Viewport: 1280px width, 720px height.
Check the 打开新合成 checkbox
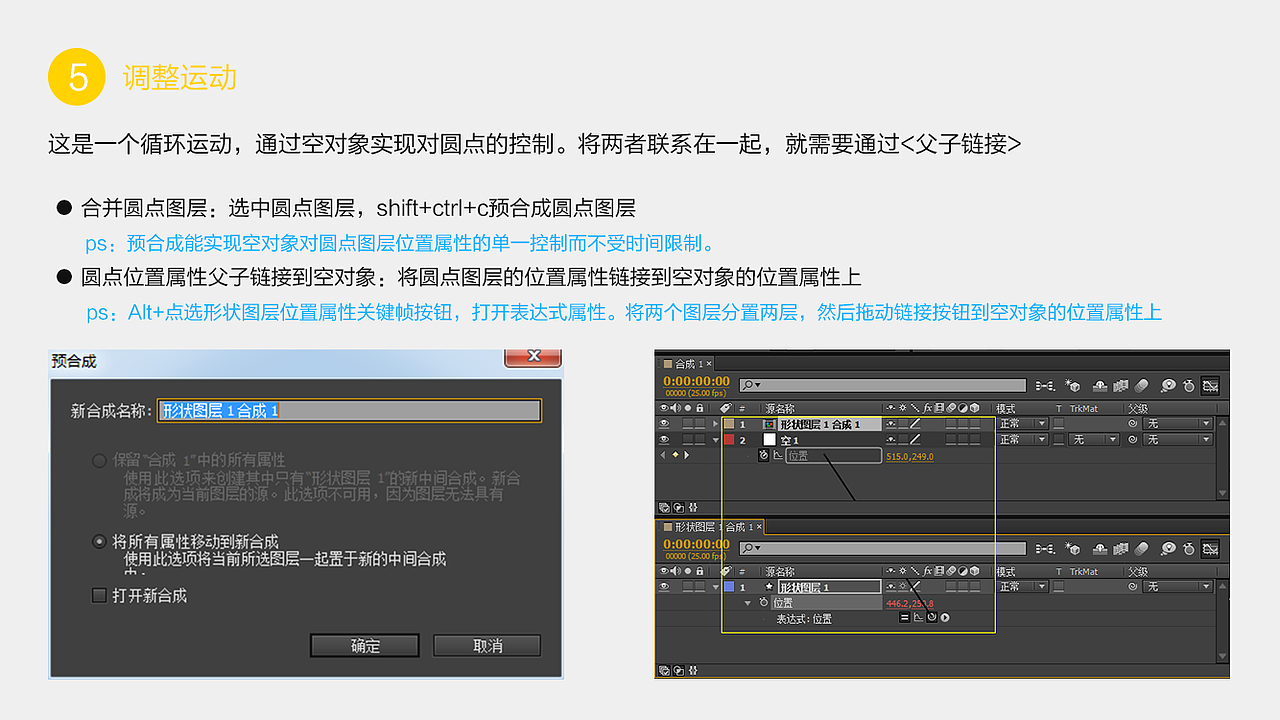[99, 595]
